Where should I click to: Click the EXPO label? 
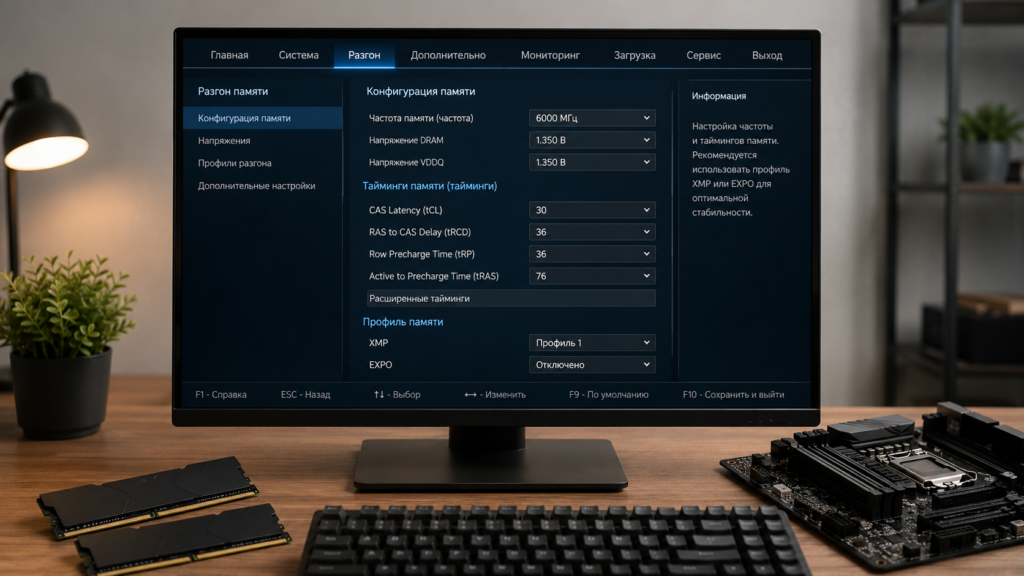(x=380, y=365)
